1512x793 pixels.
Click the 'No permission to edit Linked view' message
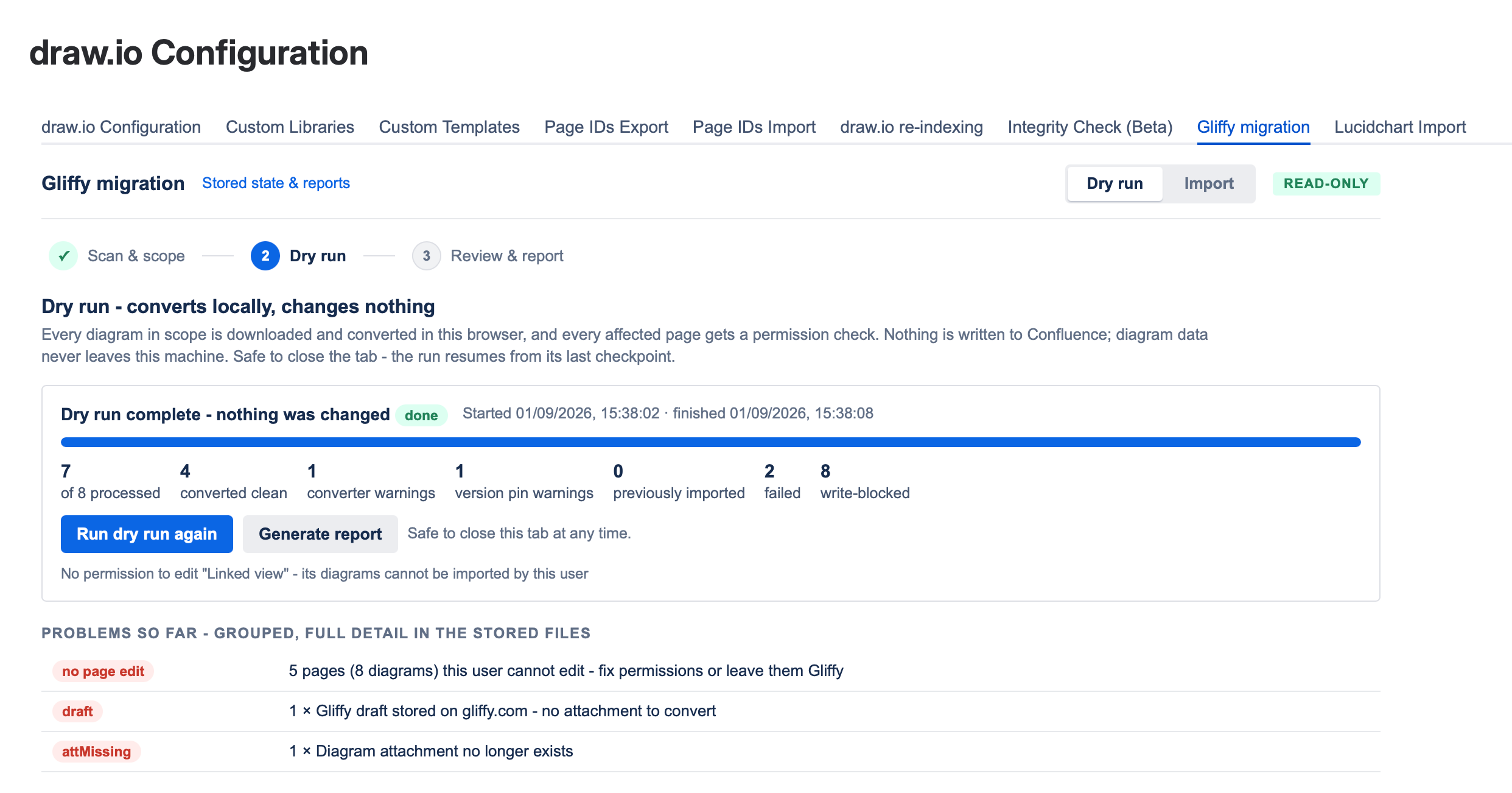tap(324, 574)
